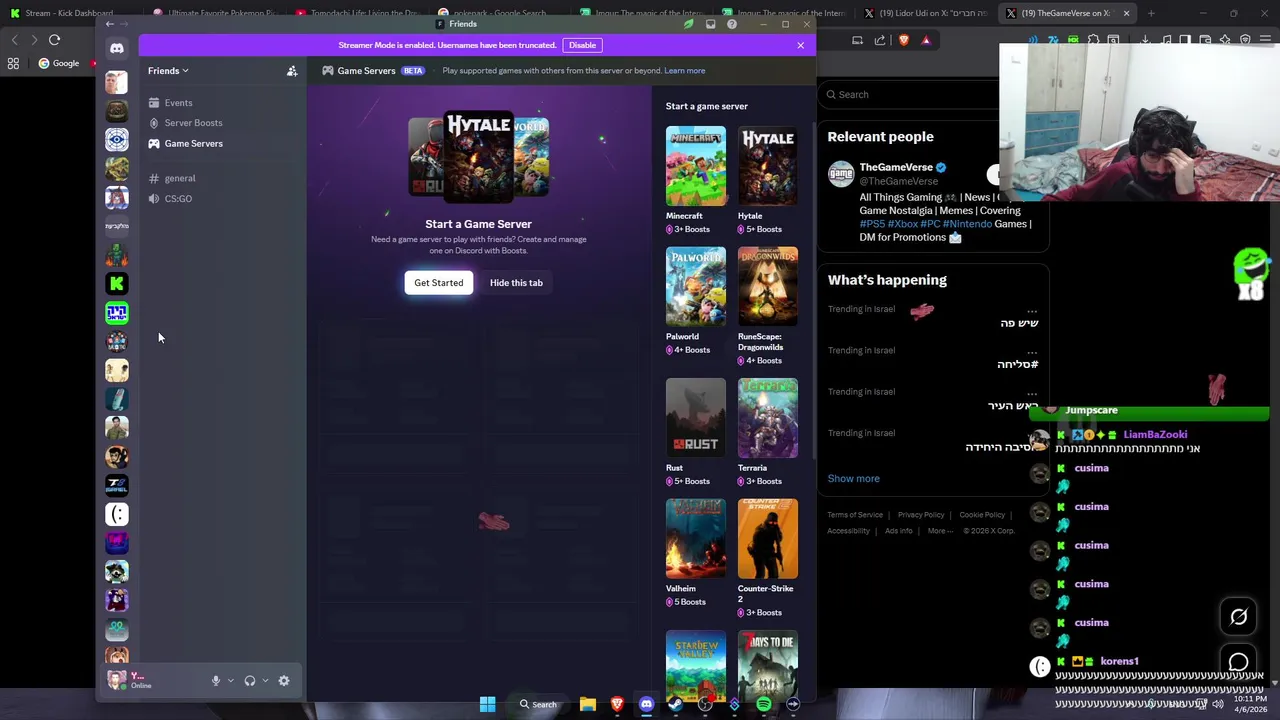Choose the RuneScape: Dragonwilds server card

(x=768, y=306)
